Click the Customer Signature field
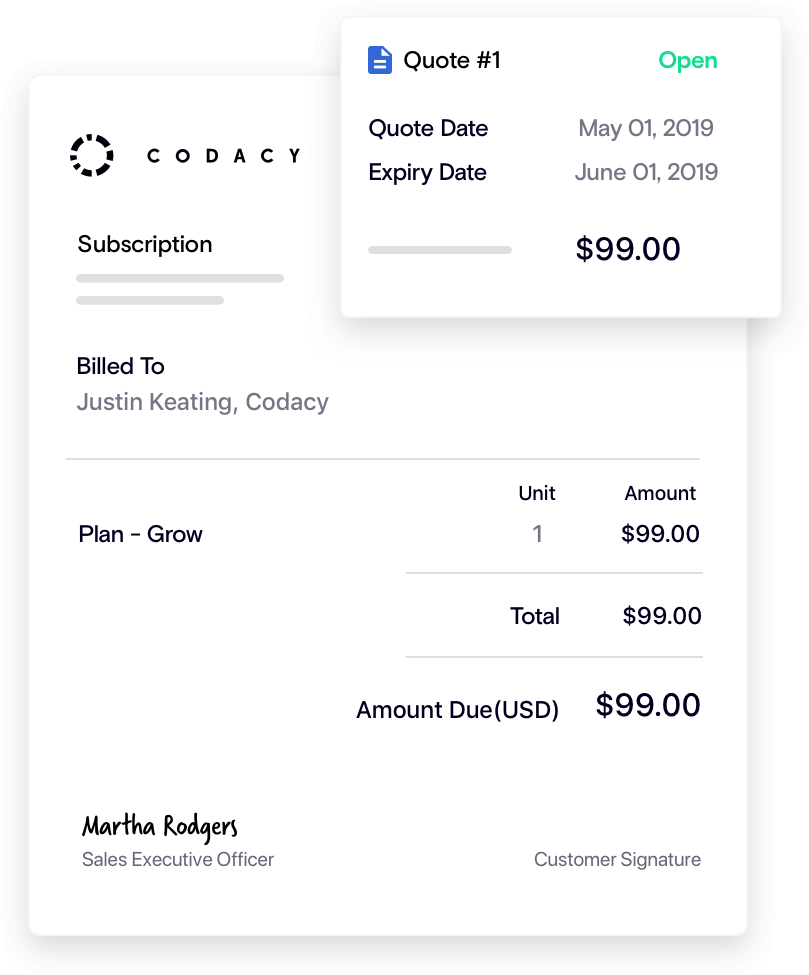This screenshot has height=975, width=809. tap(617, 859)
